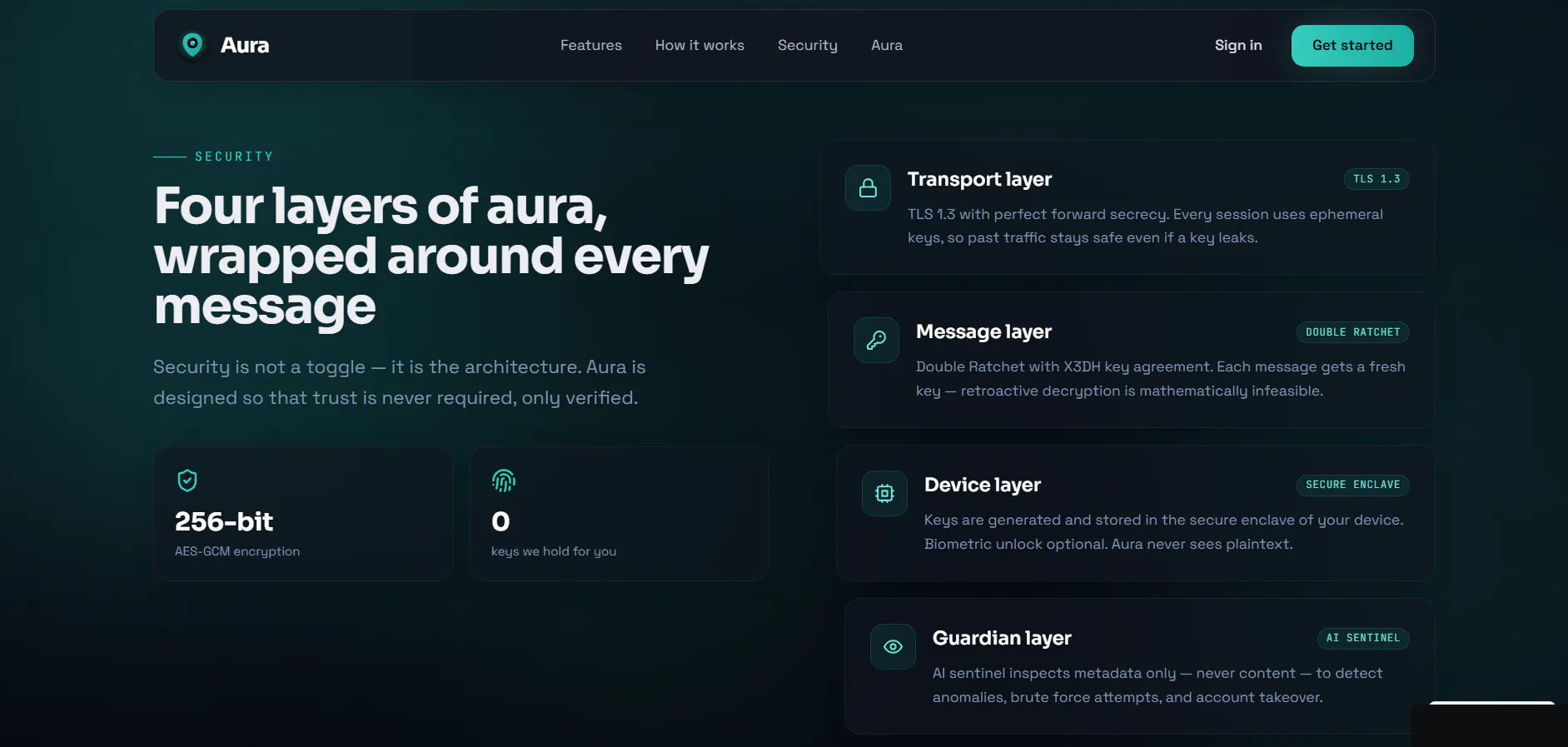Screen dimensions: 1568x747
Task: Select the Message layer heading
Action: (983, 331)
